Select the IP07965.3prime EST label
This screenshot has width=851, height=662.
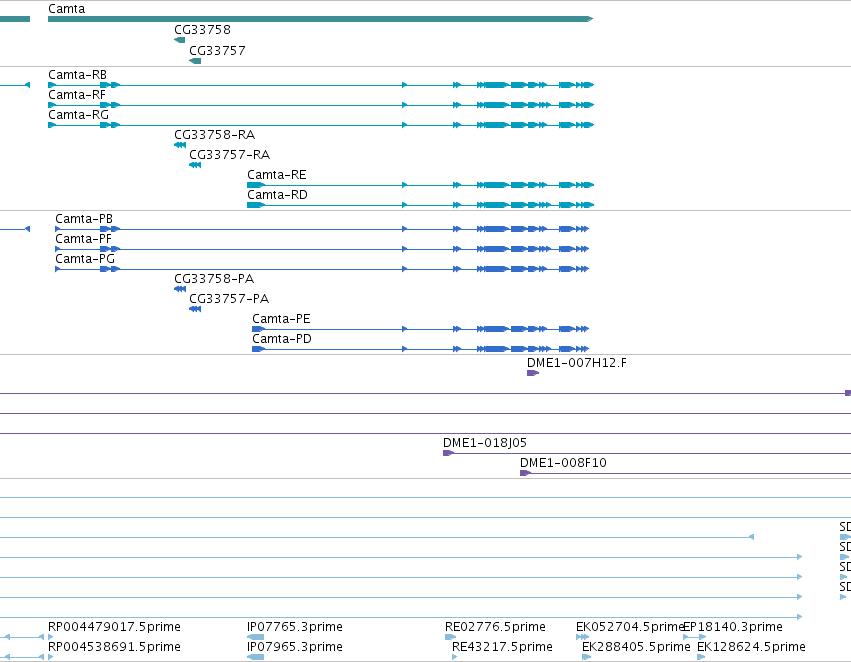coord(295,647)
